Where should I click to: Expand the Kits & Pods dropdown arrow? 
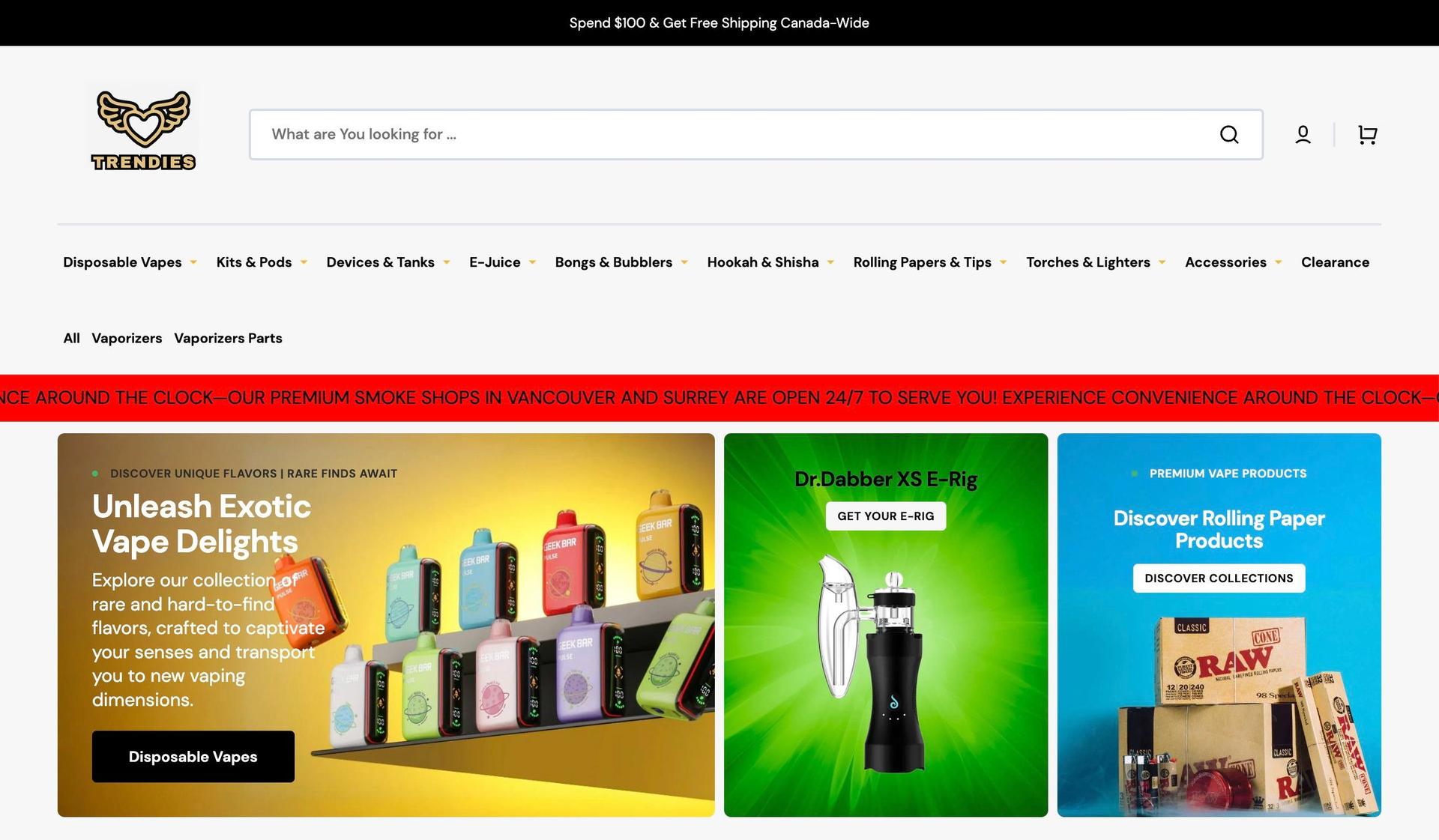tap(304, 262)
